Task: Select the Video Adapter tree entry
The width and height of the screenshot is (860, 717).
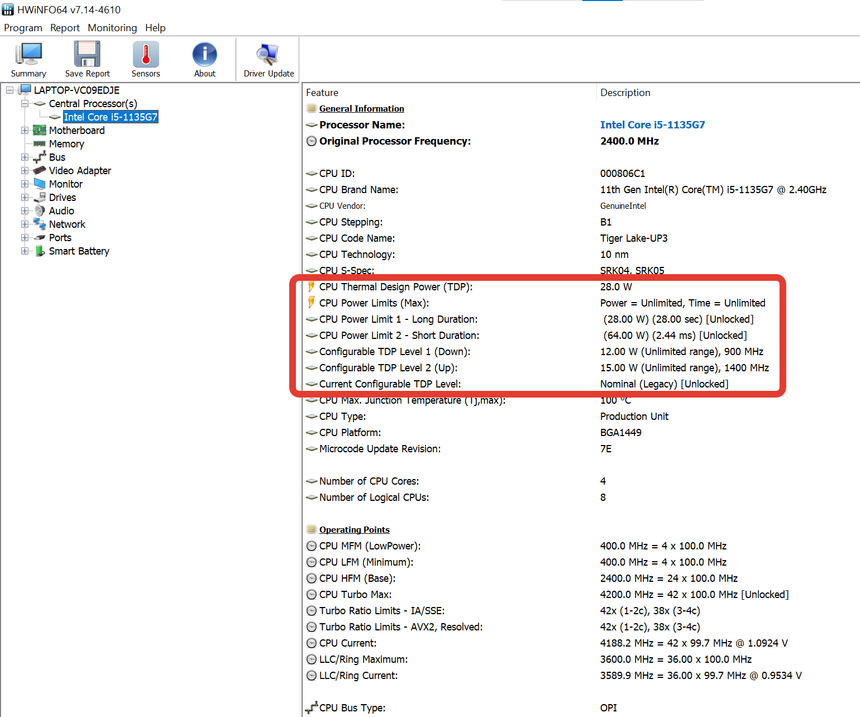Action: pos(80,171)
